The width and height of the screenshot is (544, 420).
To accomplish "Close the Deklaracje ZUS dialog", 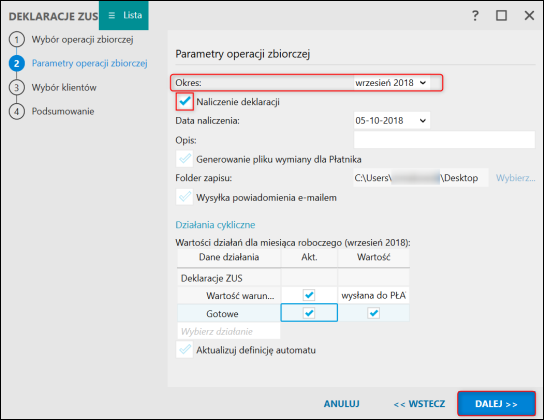I will 529,16.
